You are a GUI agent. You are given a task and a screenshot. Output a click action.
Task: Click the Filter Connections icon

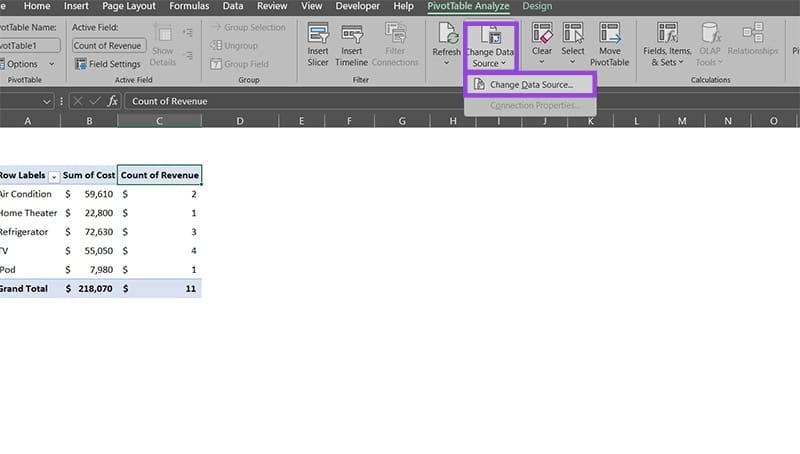pos(394,34)
